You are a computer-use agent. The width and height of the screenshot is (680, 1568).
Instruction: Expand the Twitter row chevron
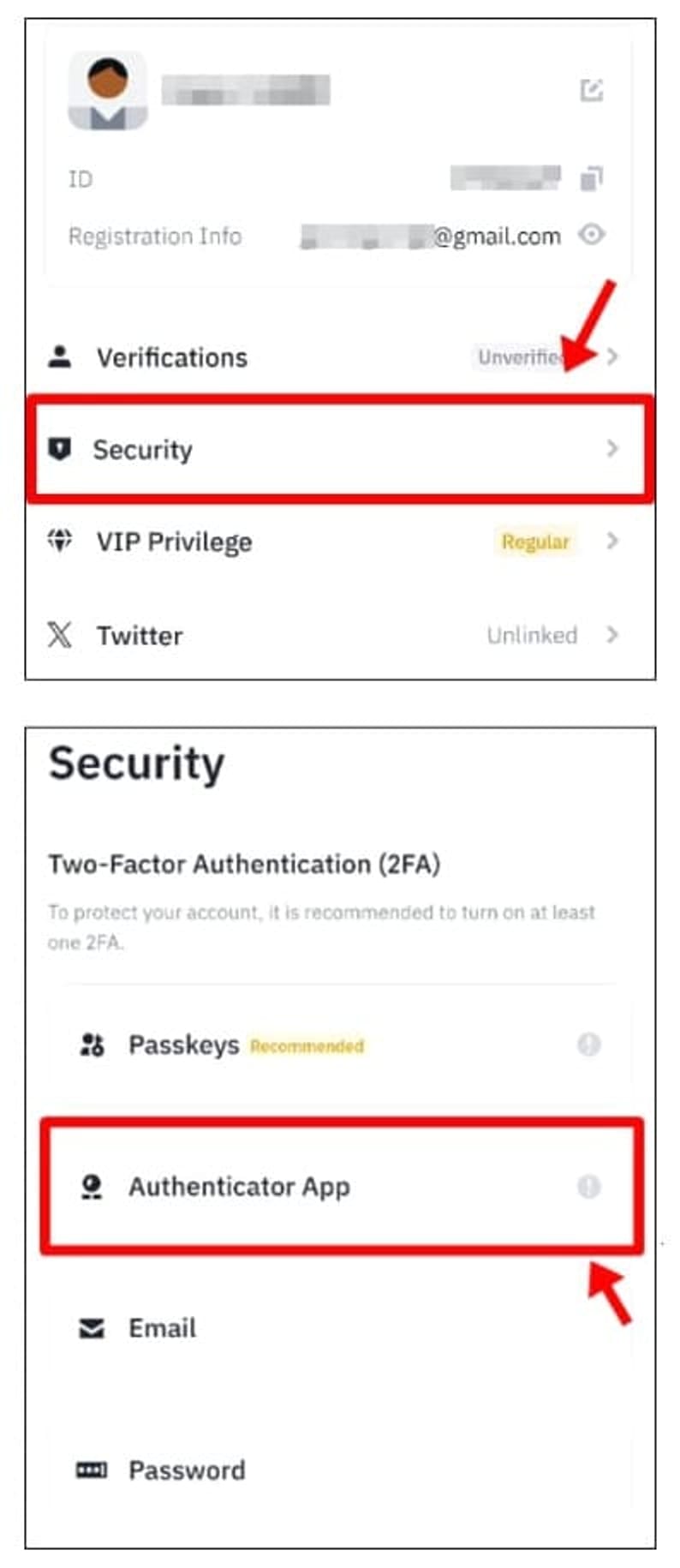611,634
